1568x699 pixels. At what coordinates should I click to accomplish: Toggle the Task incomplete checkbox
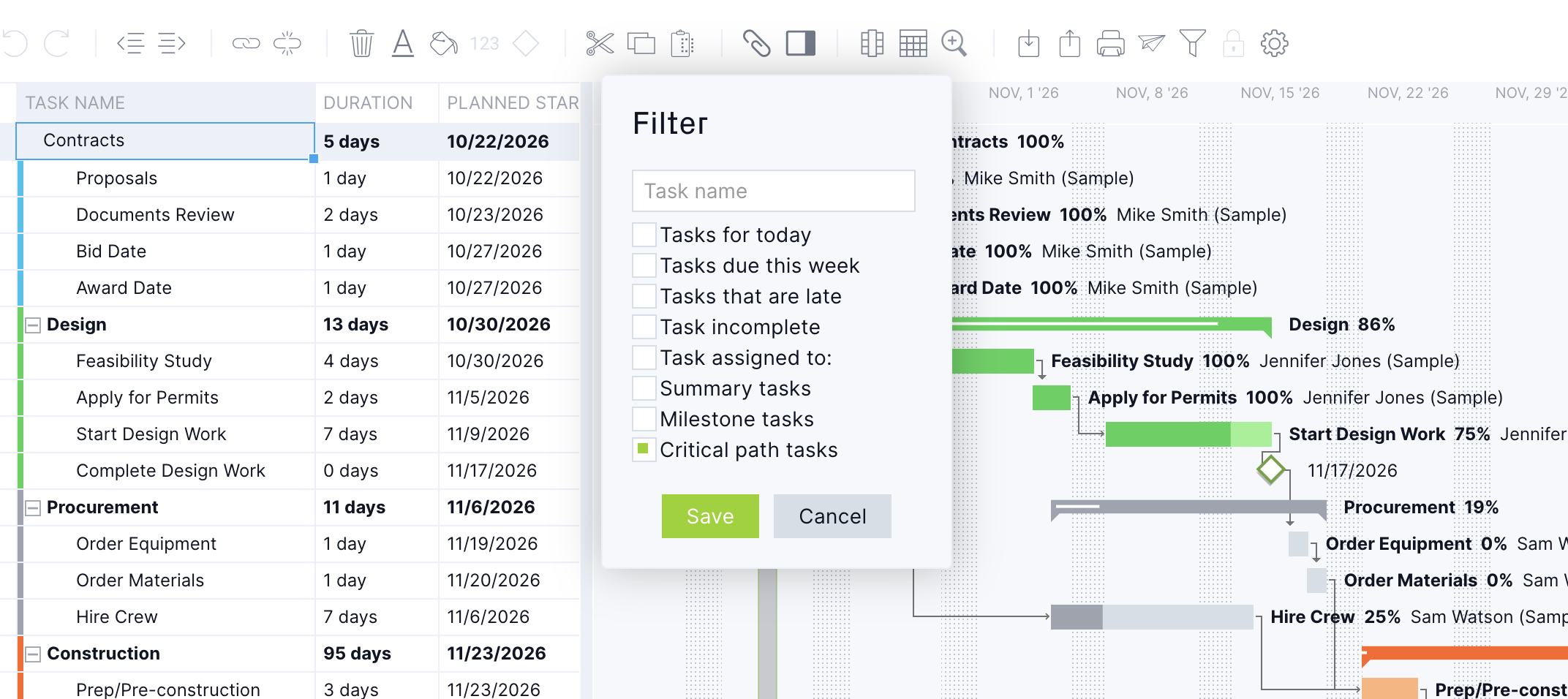(x=644, y=327)
